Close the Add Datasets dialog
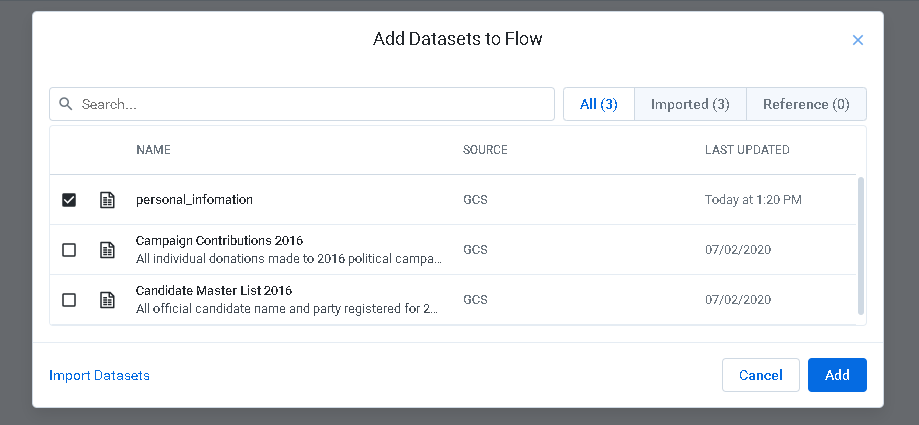This screenshot has width=919, height=425. (x=857, y=40)
